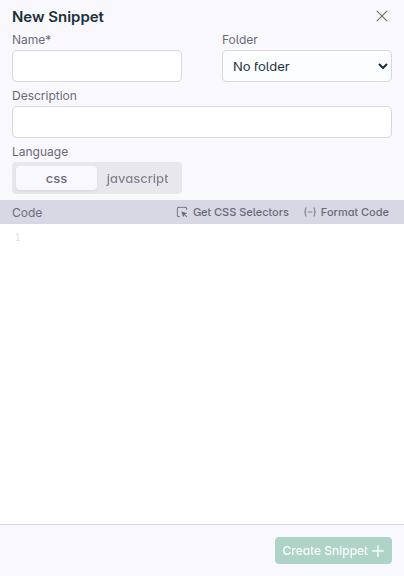The width and height of the screenshot is (404, 576).
Task: Focus the Description input field
Action: 202,122
